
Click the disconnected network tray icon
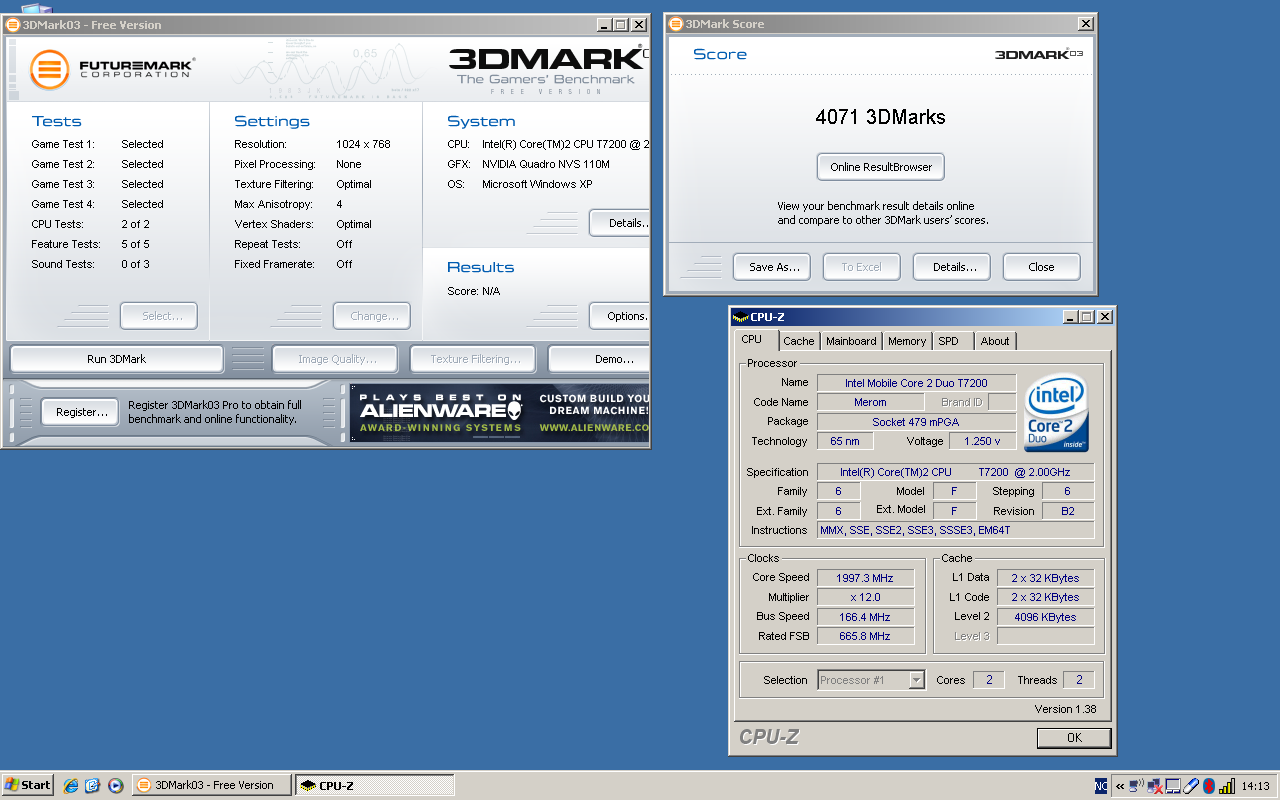coord(1155,786)
